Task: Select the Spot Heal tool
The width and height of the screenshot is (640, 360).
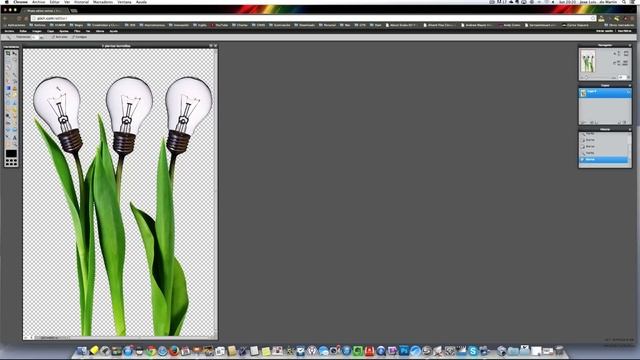Action: [x=14, y=122]
